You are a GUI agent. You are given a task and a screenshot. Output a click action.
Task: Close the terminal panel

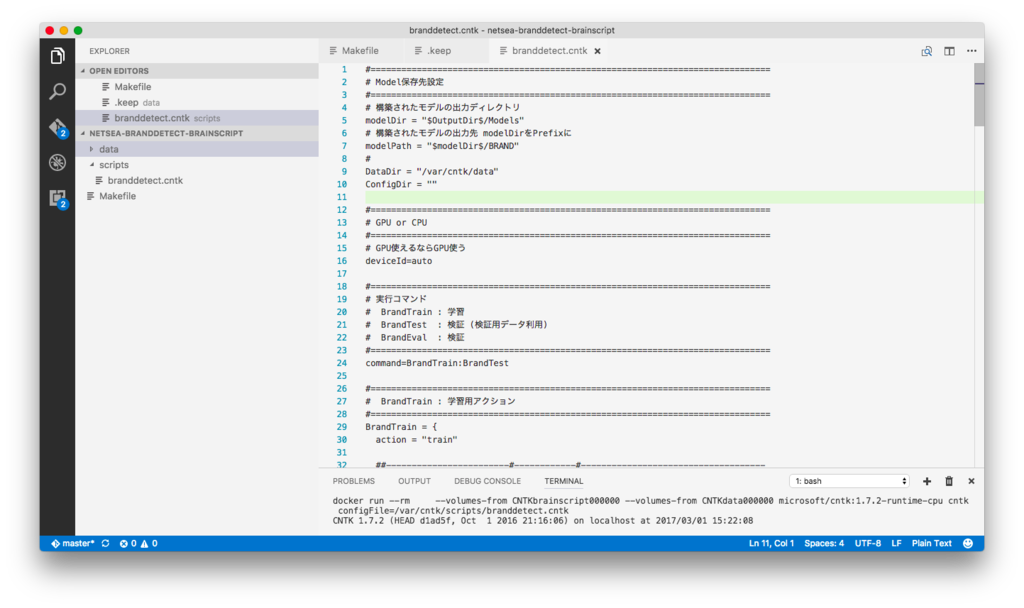(x=971, y=481)
